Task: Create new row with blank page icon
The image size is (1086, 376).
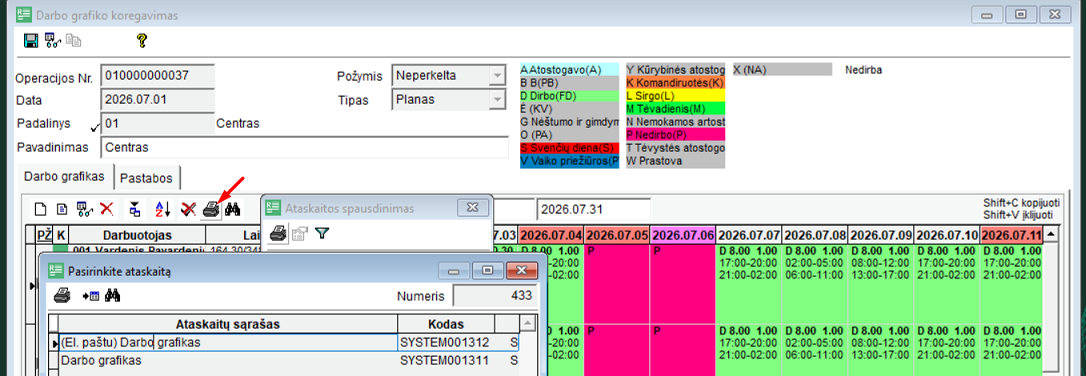Action: (x=41, y=208)
